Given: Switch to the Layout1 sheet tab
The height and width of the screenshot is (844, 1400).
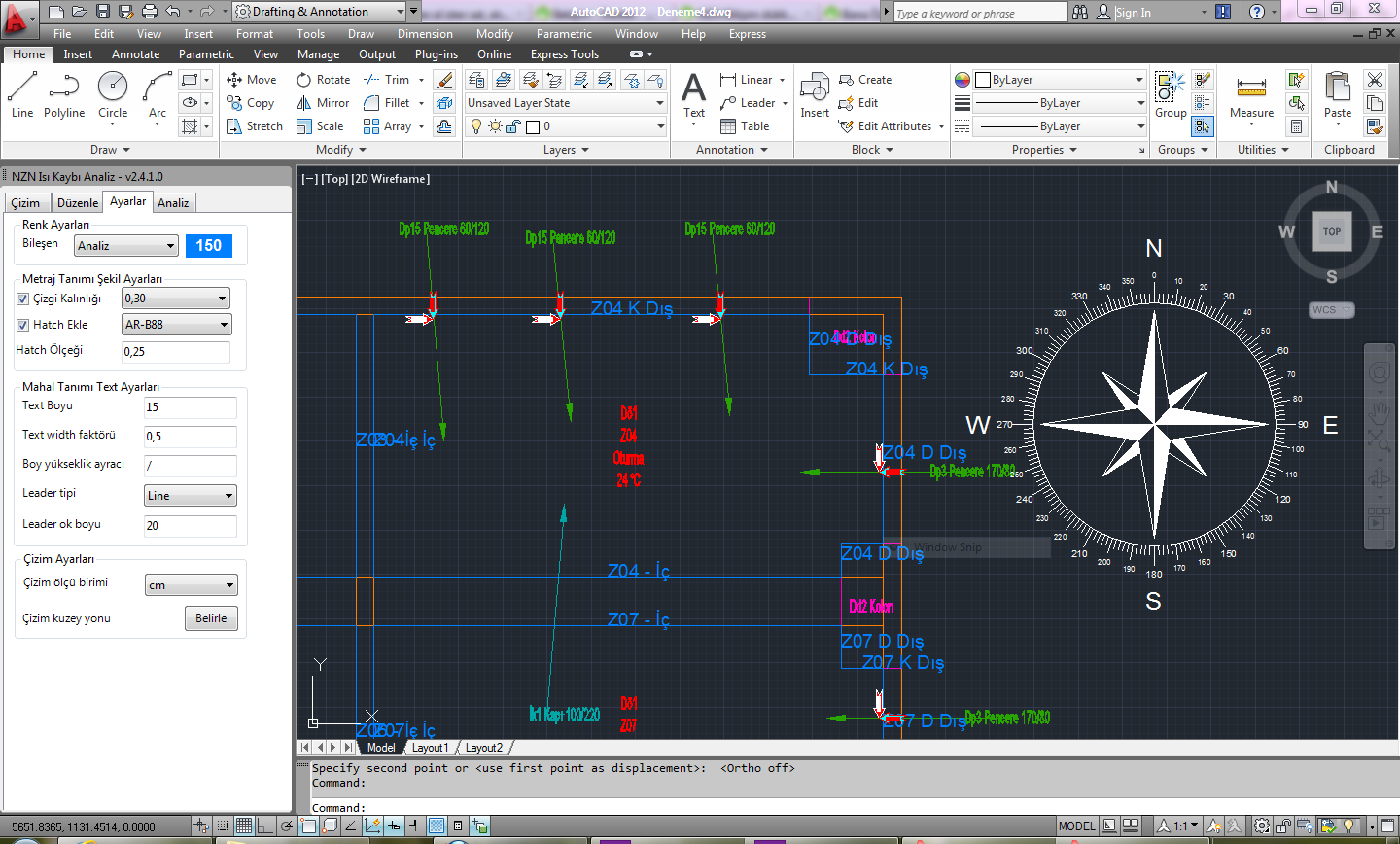Looking at the screenshot, I should 430,748.
